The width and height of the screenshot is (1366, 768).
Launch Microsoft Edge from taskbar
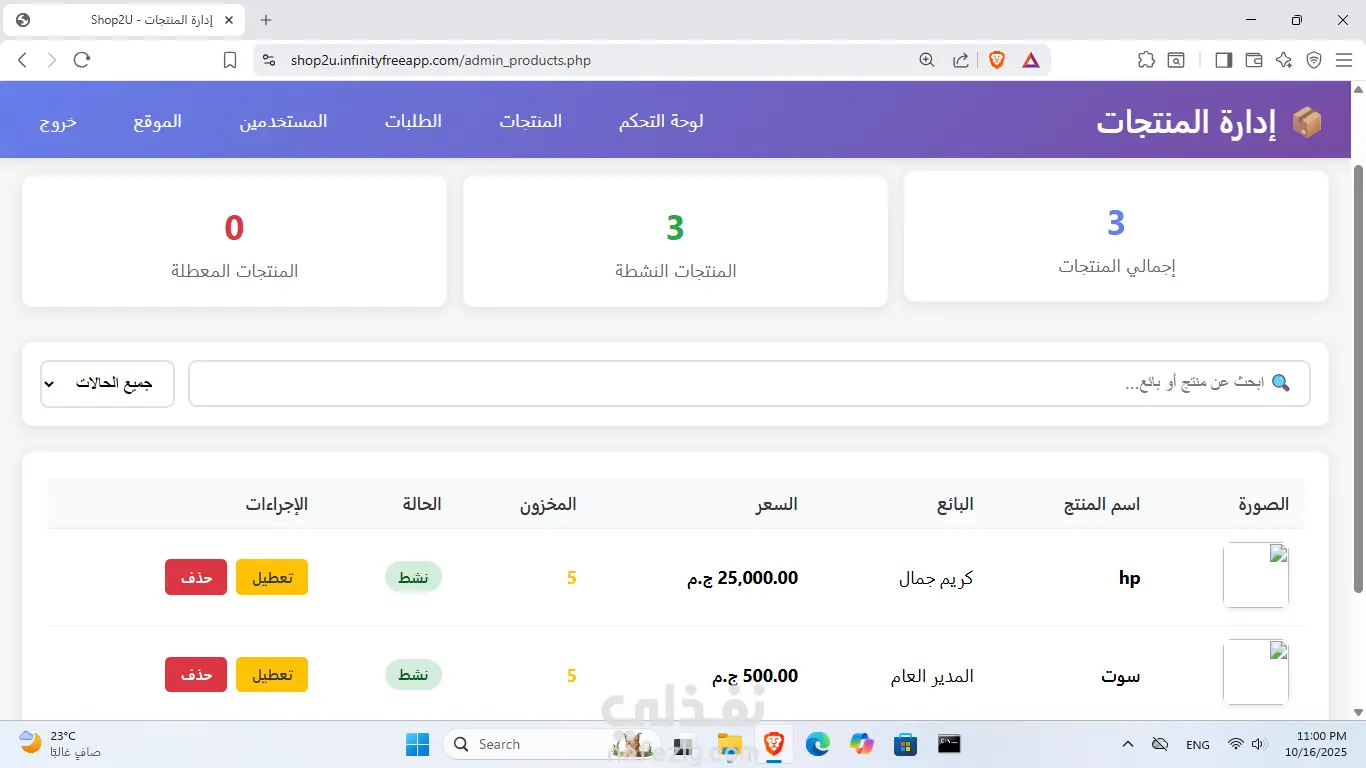point(818,744)
